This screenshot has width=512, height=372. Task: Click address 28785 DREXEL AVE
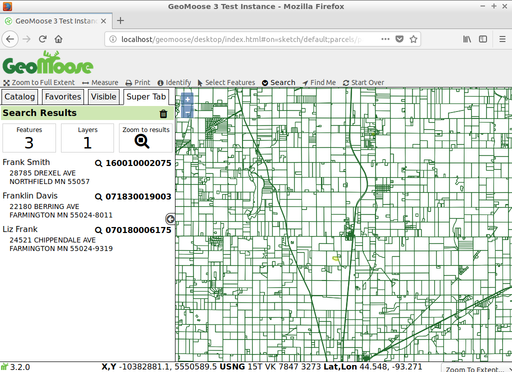coord(43,173)
